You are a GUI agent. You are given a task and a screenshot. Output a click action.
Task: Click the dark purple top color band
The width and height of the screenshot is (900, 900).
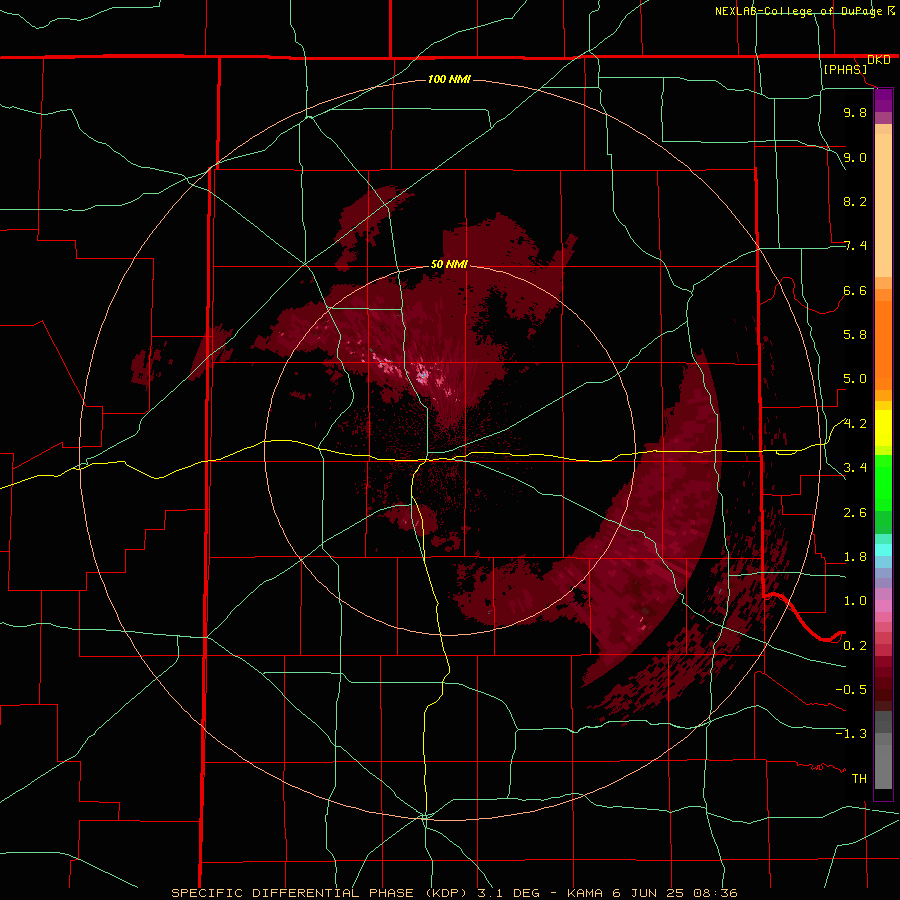pos(883,100)
